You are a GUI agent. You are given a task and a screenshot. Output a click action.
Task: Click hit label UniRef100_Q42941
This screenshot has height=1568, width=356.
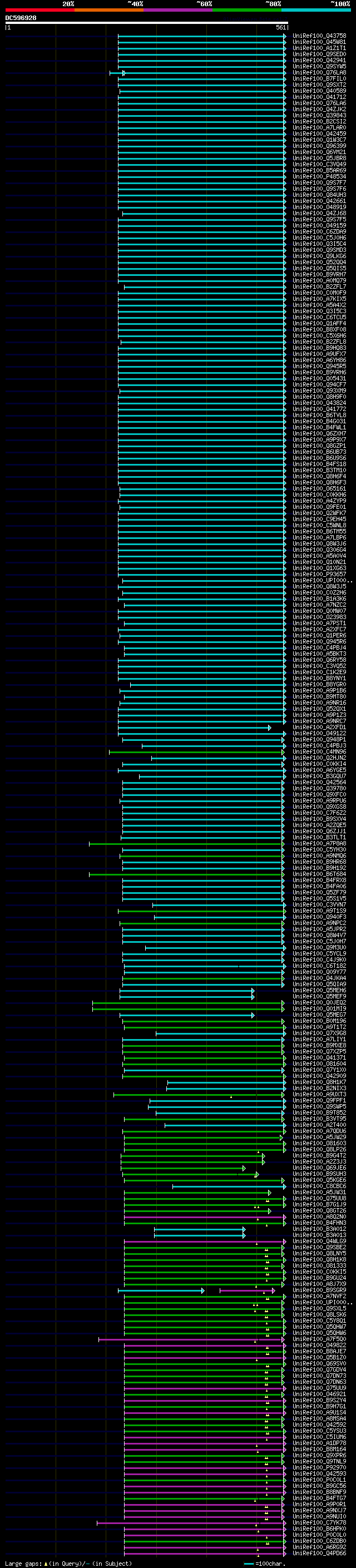click(x=319, y=60)
